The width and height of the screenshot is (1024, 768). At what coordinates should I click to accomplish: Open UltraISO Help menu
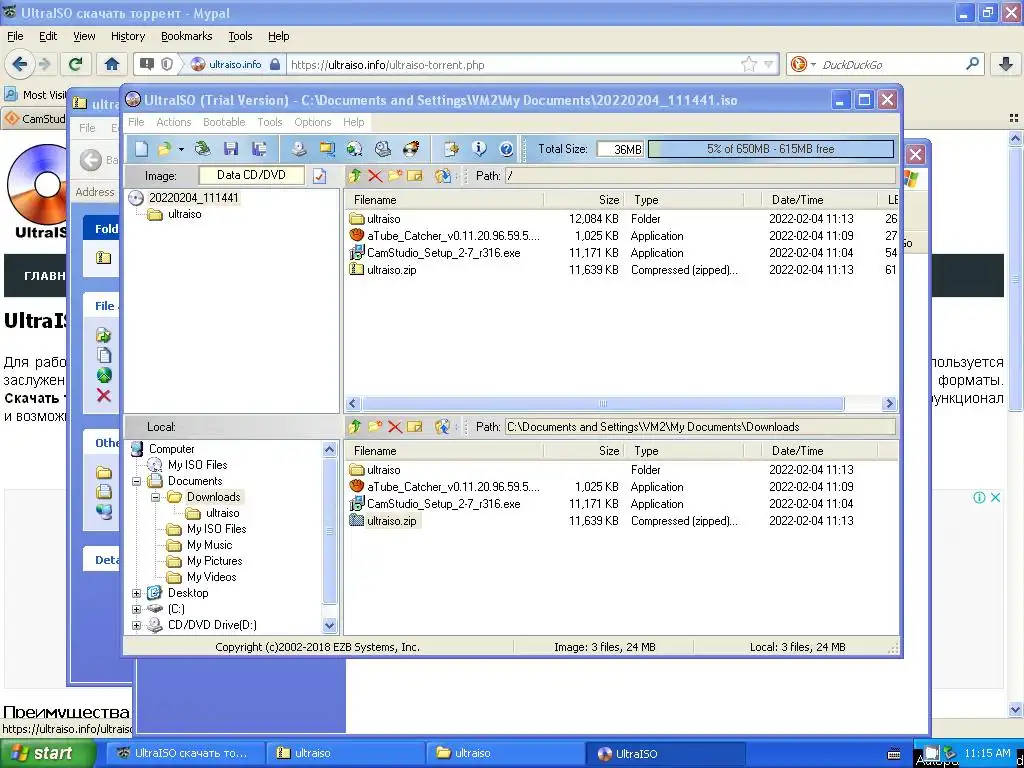[353, 122]
